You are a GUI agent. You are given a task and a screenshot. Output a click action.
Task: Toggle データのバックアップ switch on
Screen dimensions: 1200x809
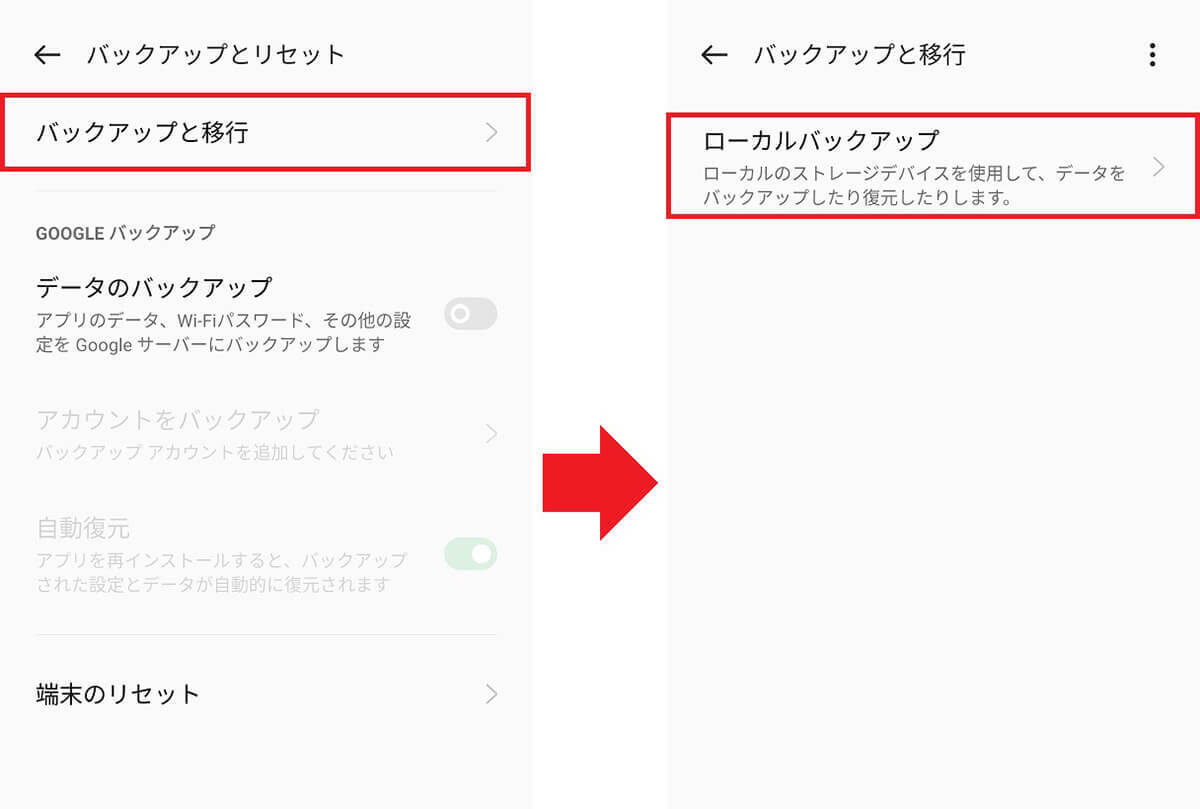pyautogui.click(x=471, y=314)
